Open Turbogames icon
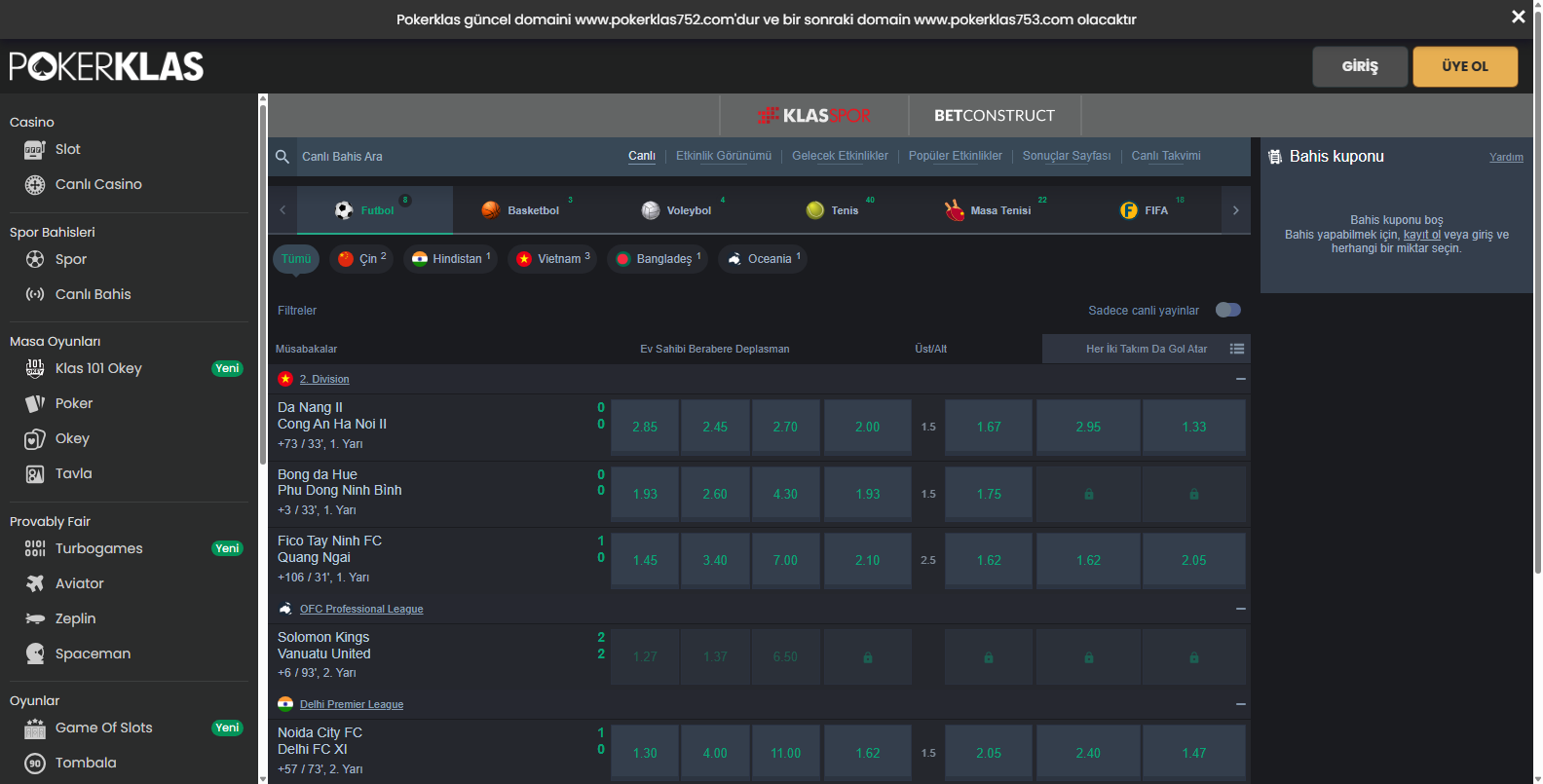 35,548
